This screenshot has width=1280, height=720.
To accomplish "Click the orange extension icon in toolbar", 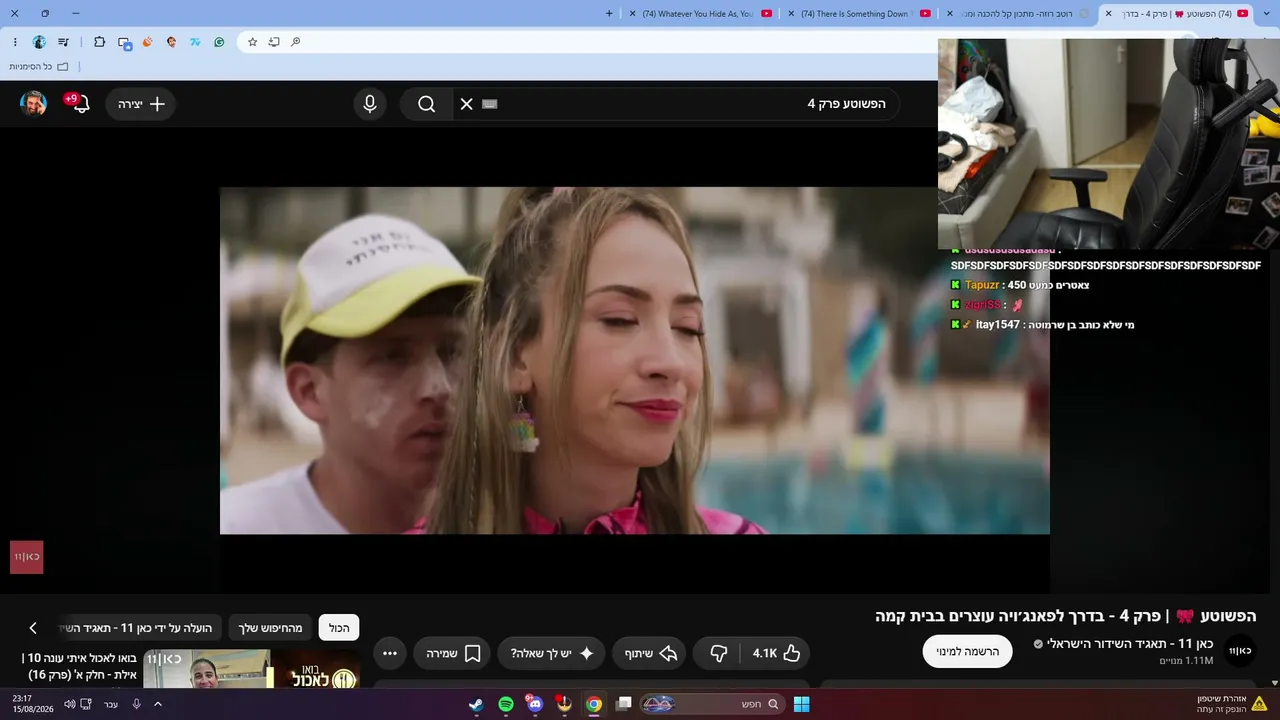I will click(147, 42).
